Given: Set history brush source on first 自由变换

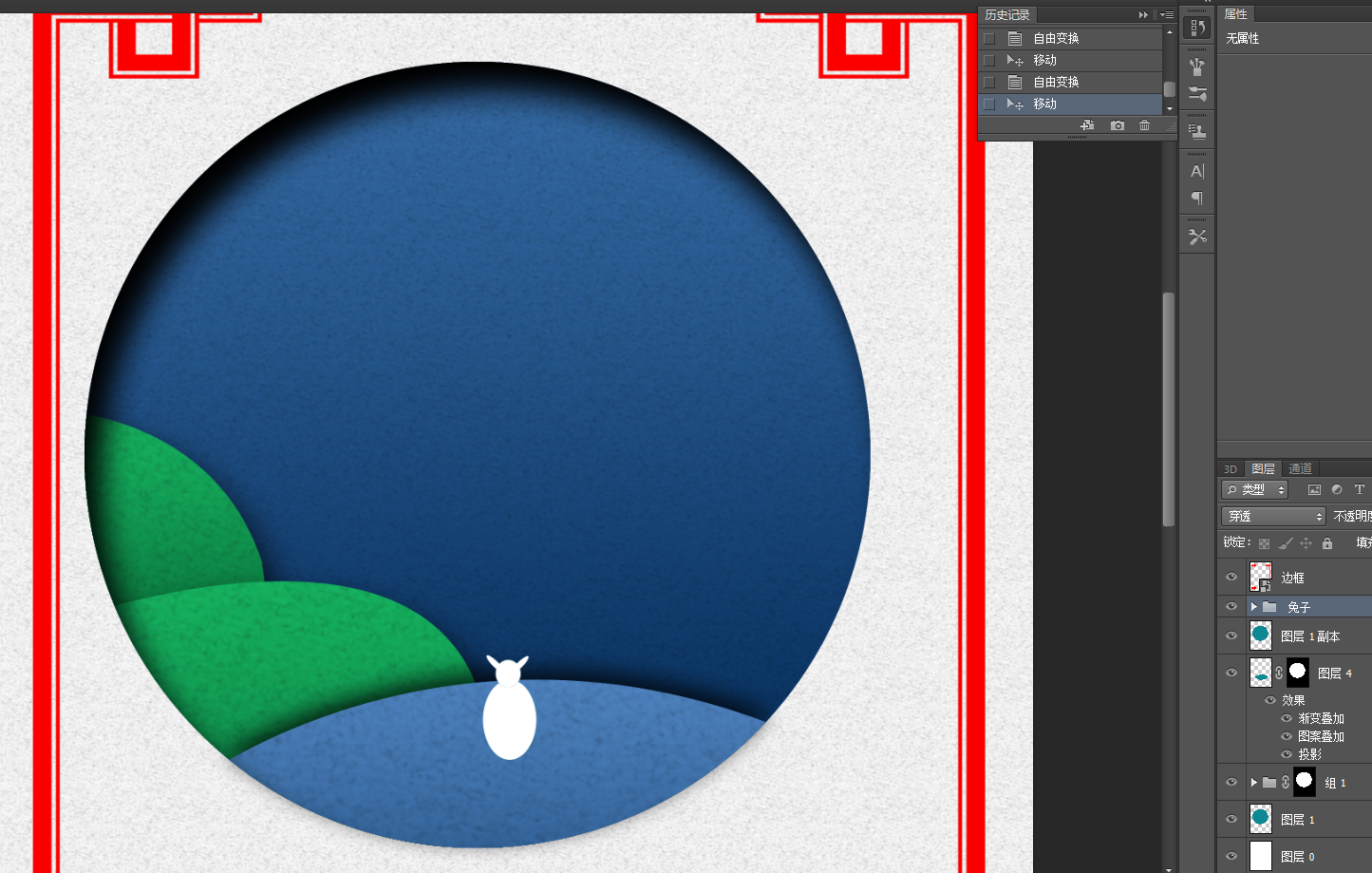Looking at the screenshot, I should point(989,38).
